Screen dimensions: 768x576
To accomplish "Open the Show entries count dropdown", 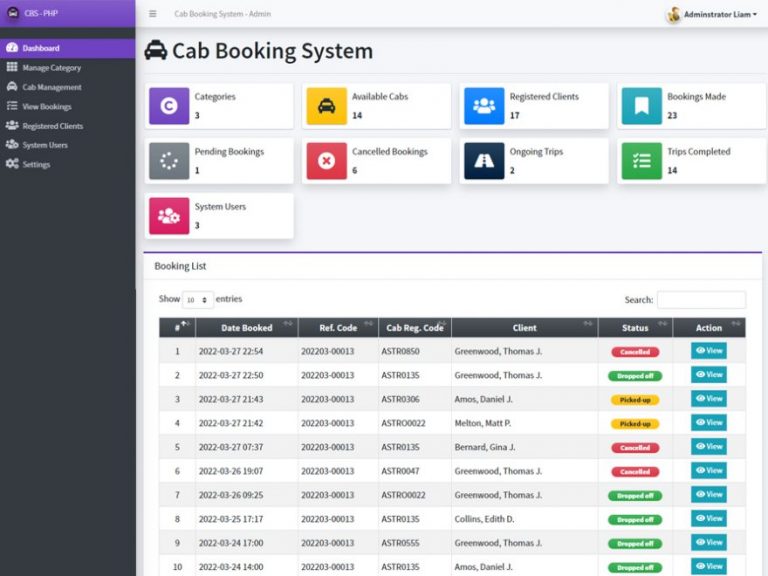I will [198, 300].
